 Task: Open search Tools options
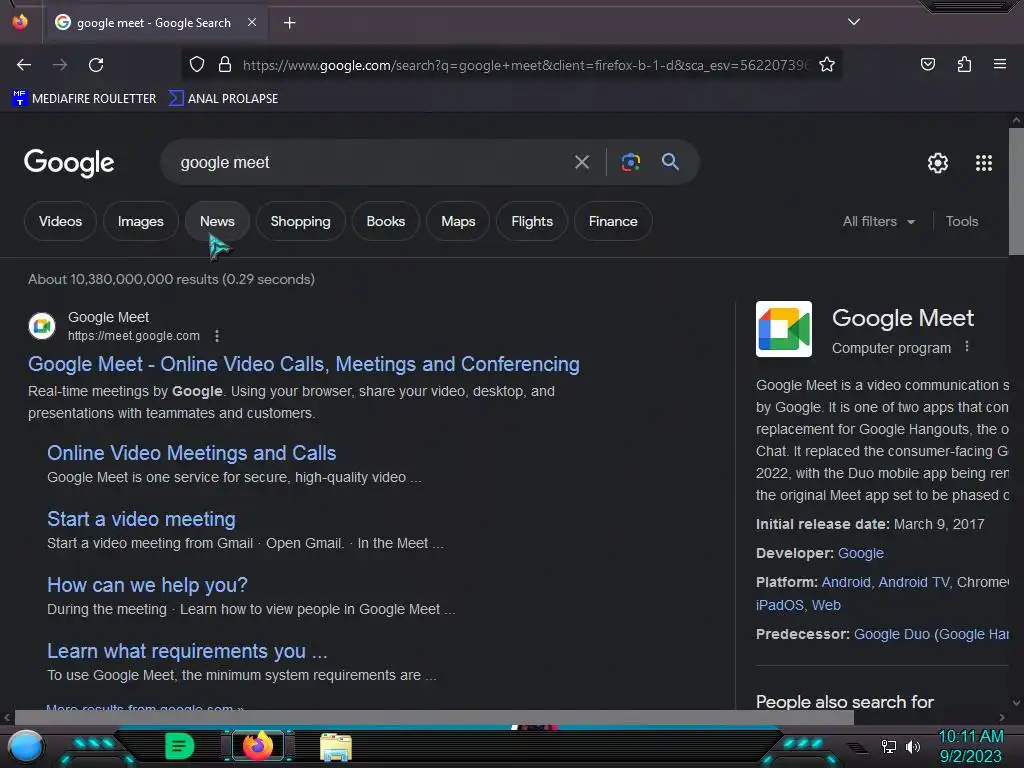[961, 221]
